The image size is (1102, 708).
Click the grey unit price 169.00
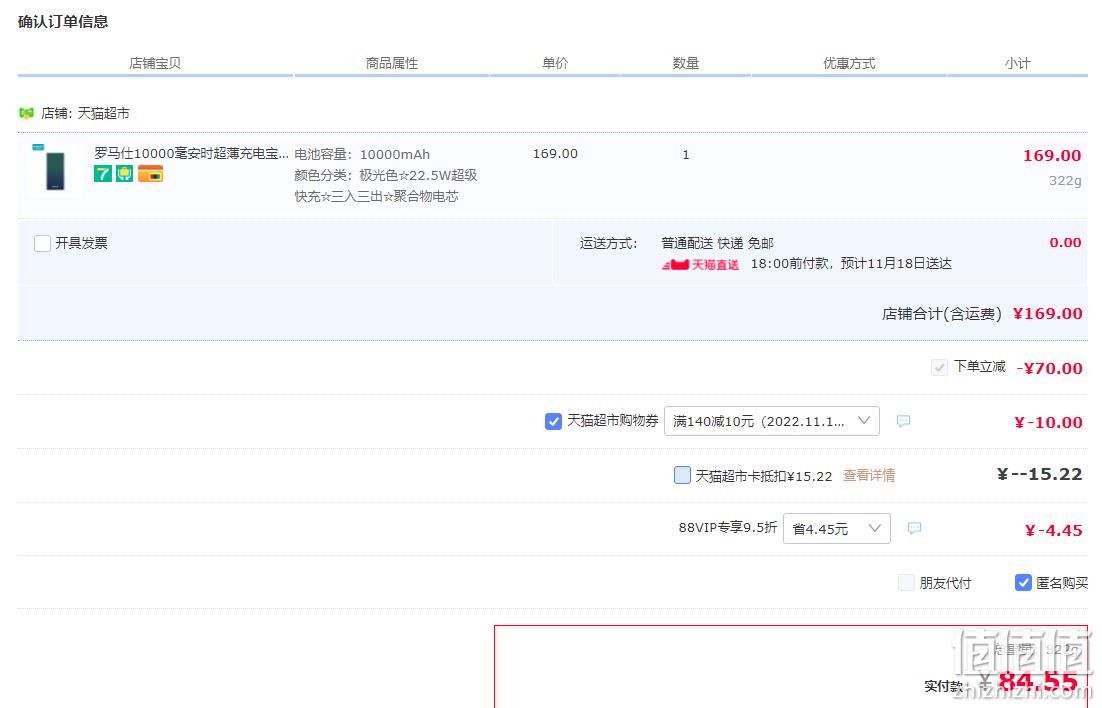point(555,154)
